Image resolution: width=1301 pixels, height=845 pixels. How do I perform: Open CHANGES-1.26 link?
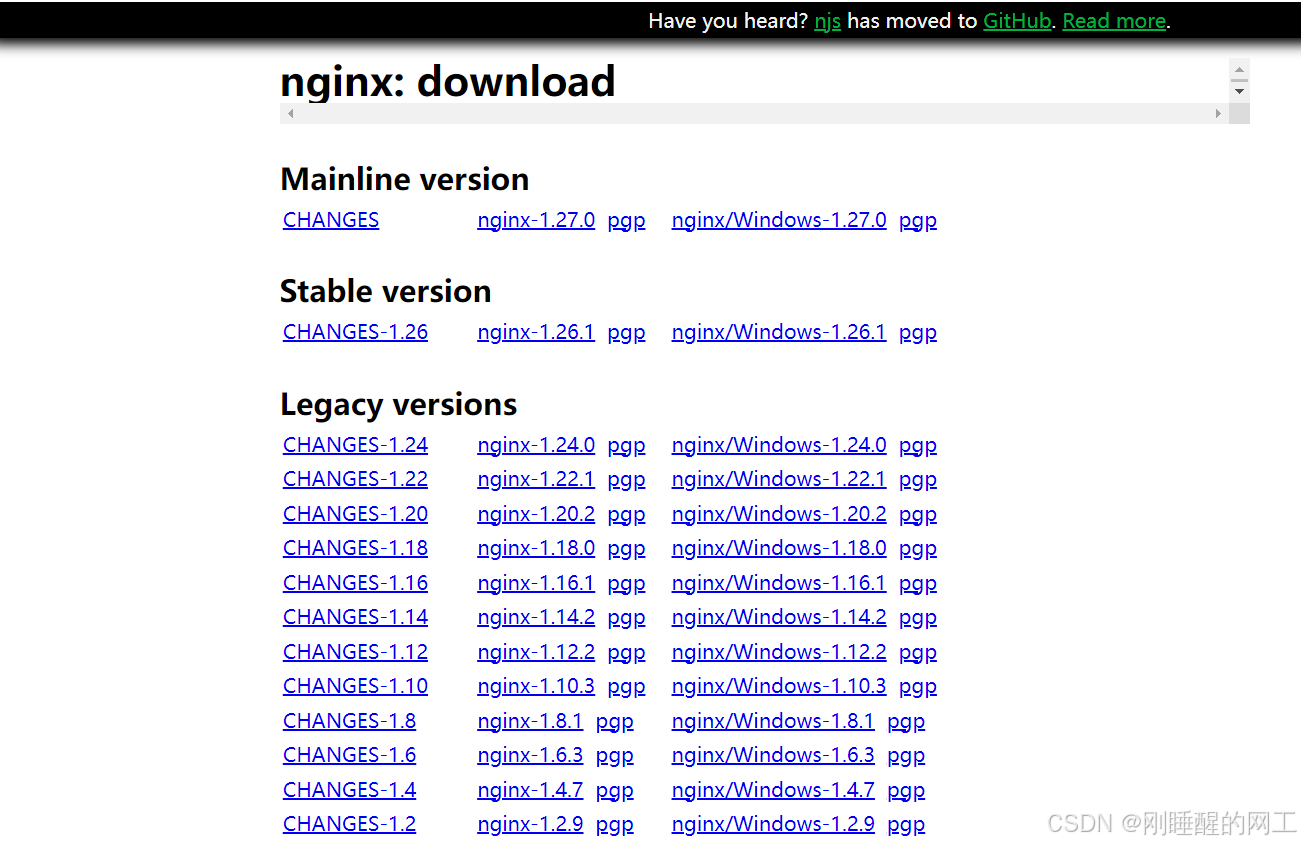pos(355,332)
